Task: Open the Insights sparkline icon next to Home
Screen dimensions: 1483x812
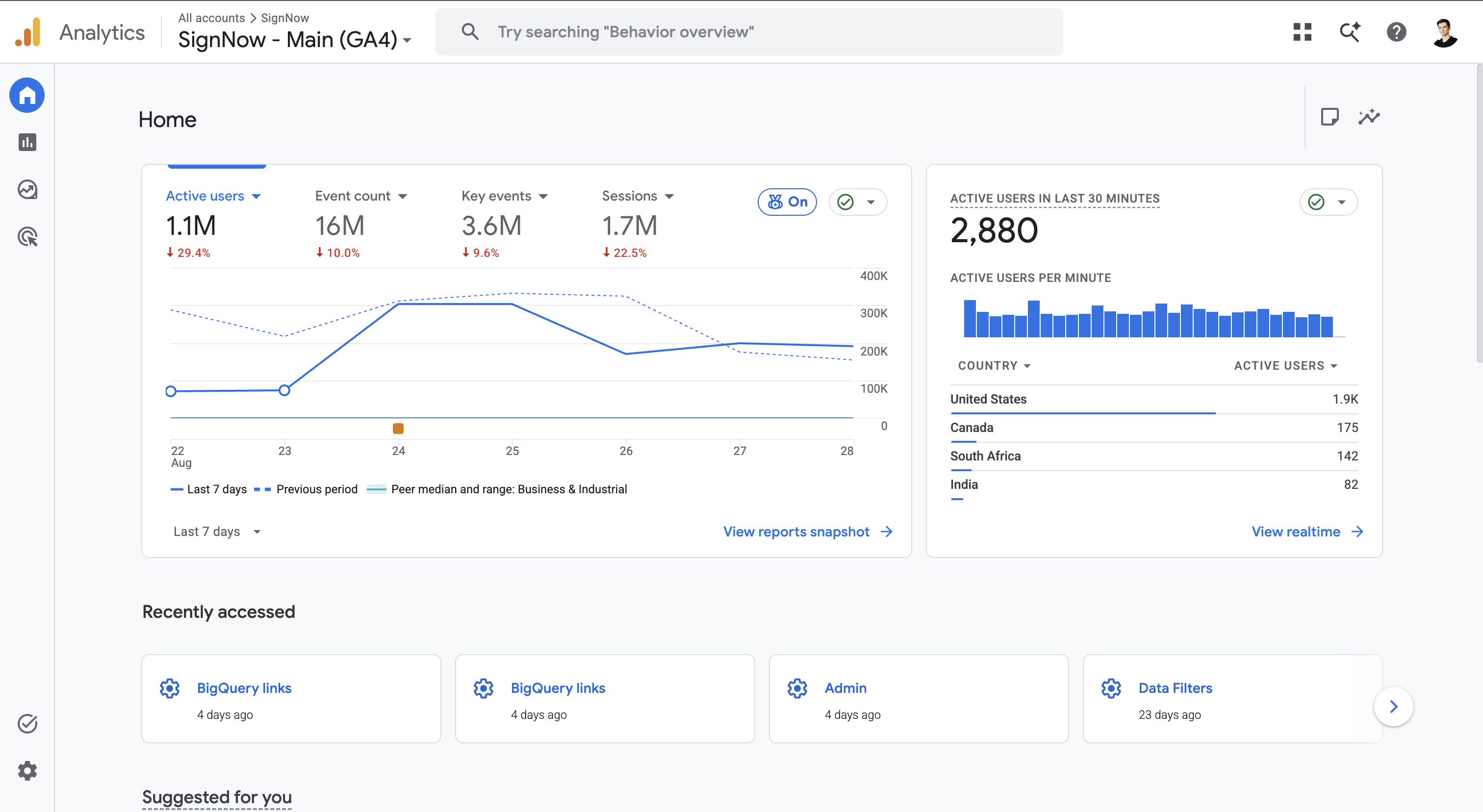Action: 1369,117
